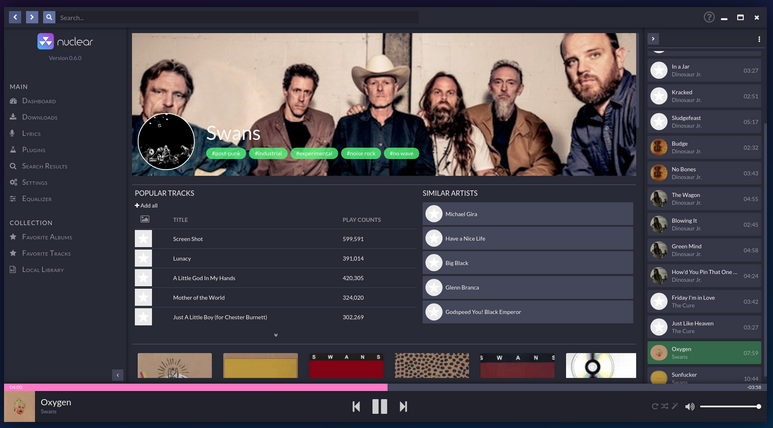Pause playback
This screenshot has height=428, width=773.
pyautogui.click(x=380, y=406)
